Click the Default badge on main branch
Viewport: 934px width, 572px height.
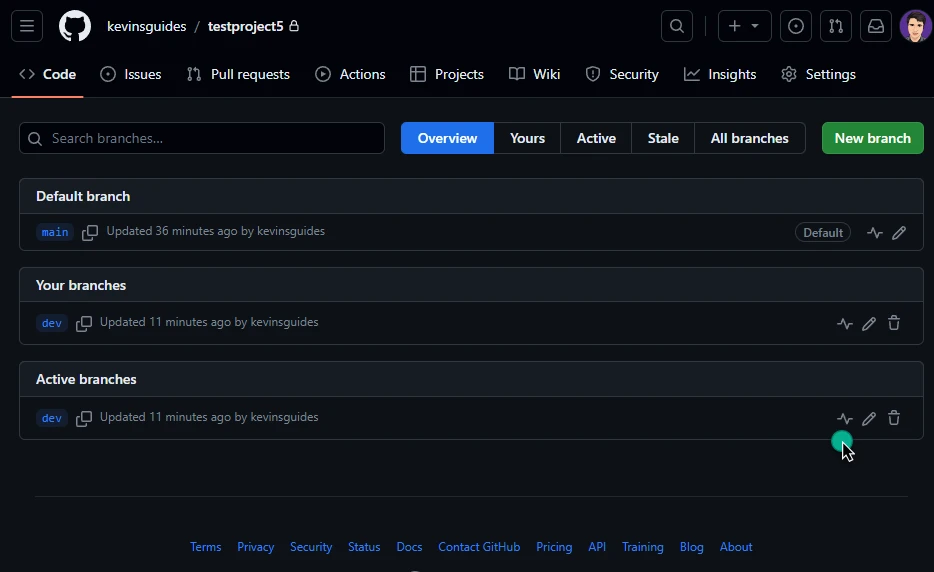click(823, 232)
